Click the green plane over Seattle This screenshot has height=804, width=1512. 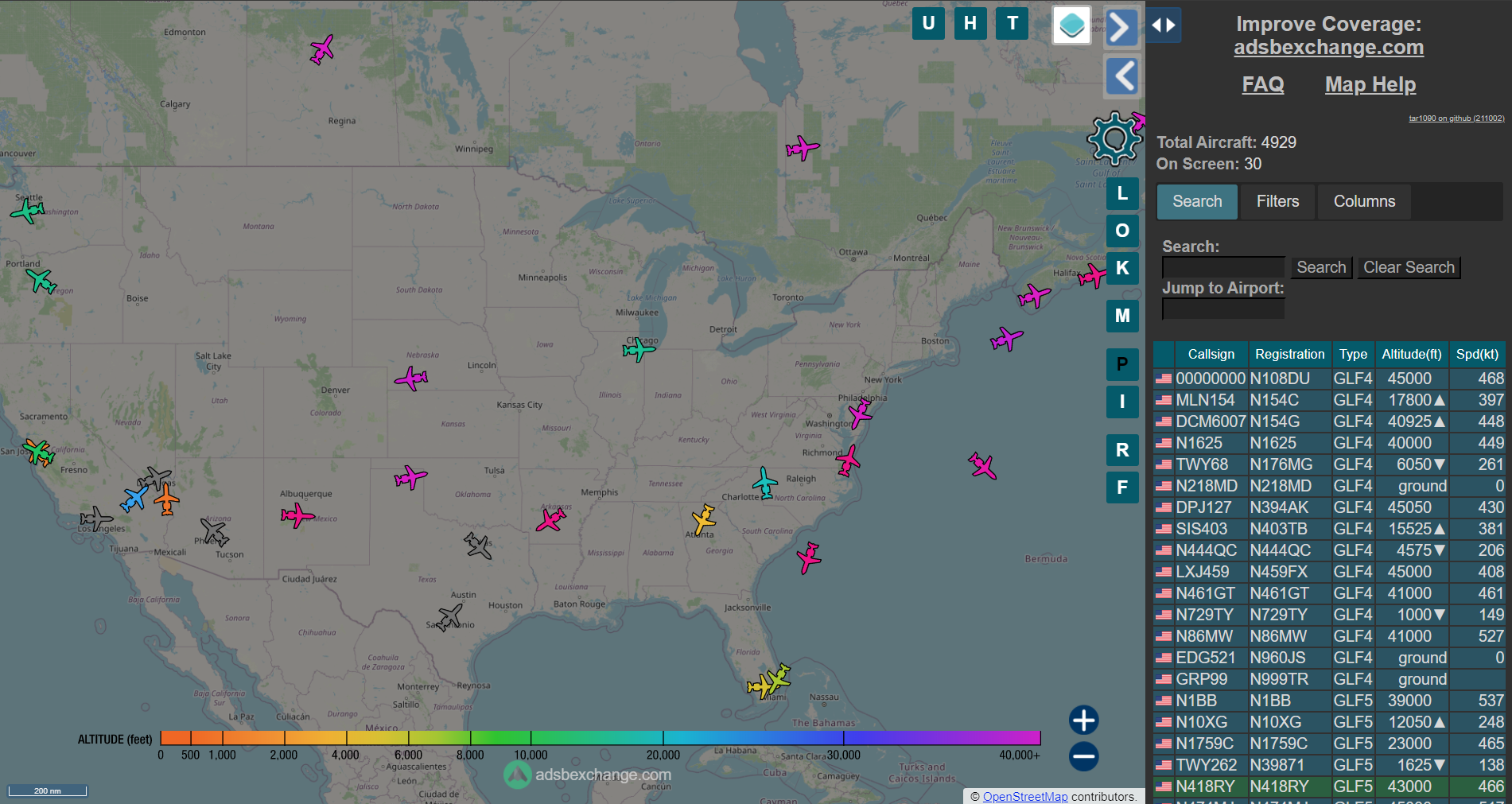pos(28,211)
